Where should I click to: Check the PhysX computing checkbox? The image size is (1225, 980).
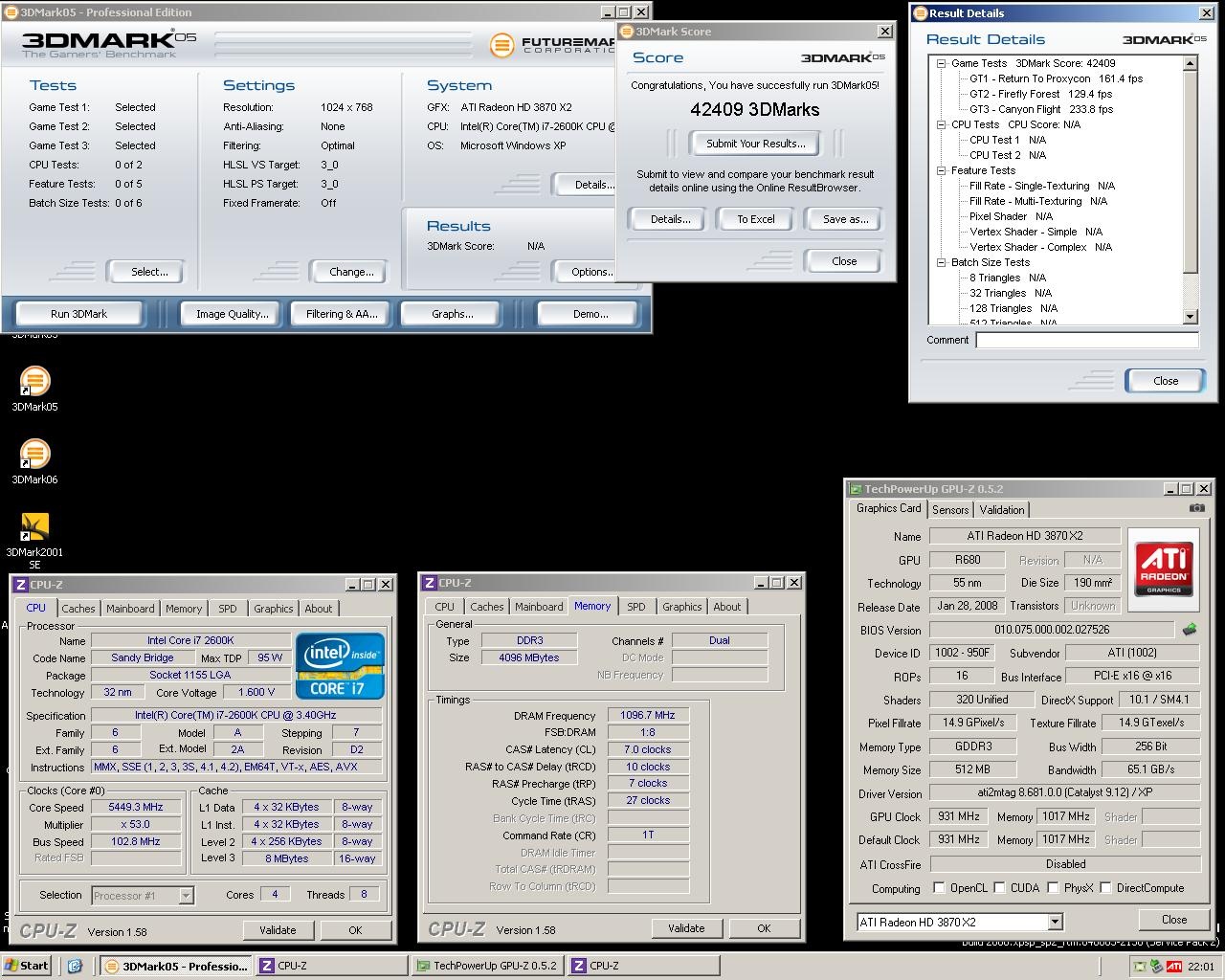pyautogui.click(x=1053, y=888)
